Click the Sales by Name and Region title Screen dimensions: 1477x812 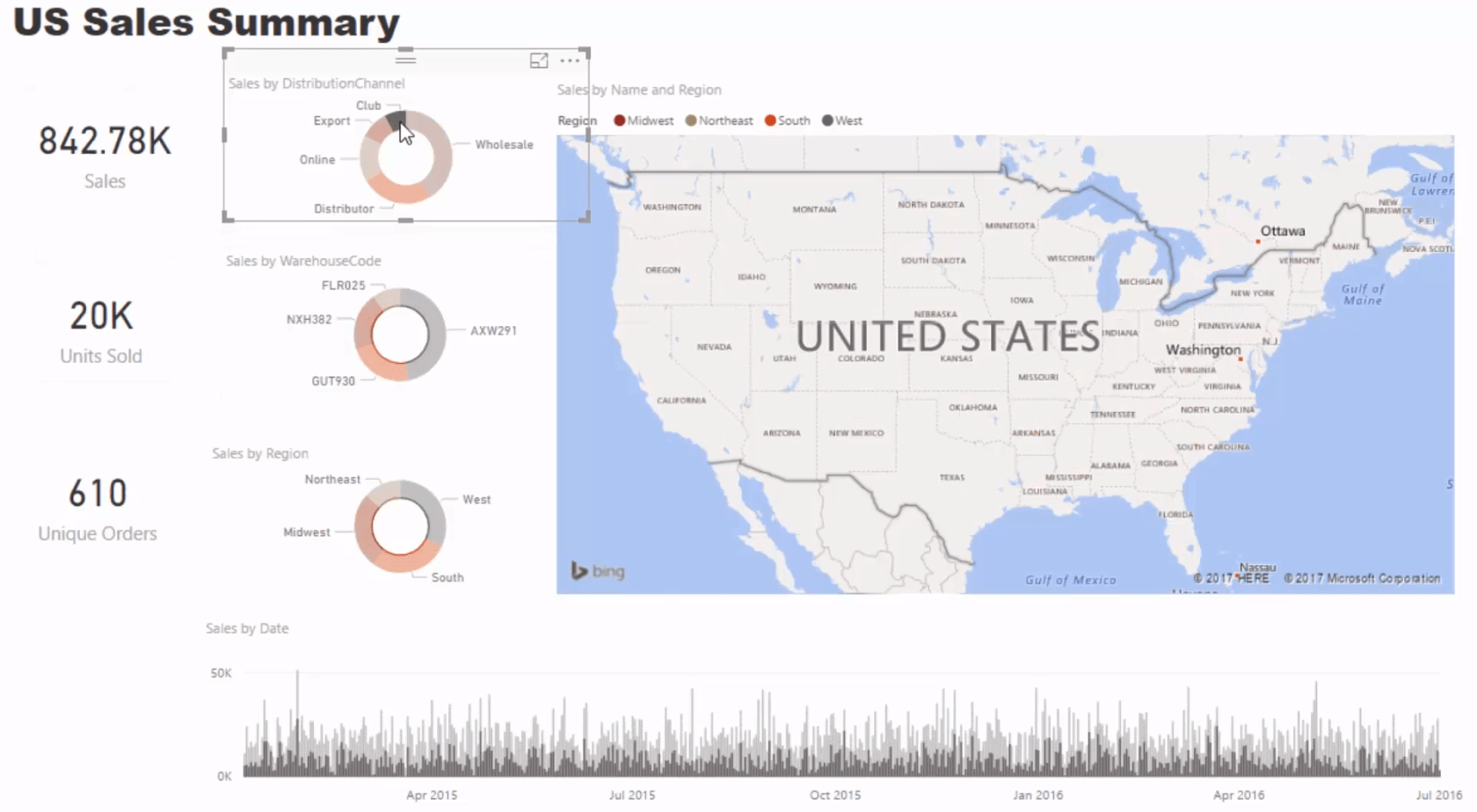639,90
